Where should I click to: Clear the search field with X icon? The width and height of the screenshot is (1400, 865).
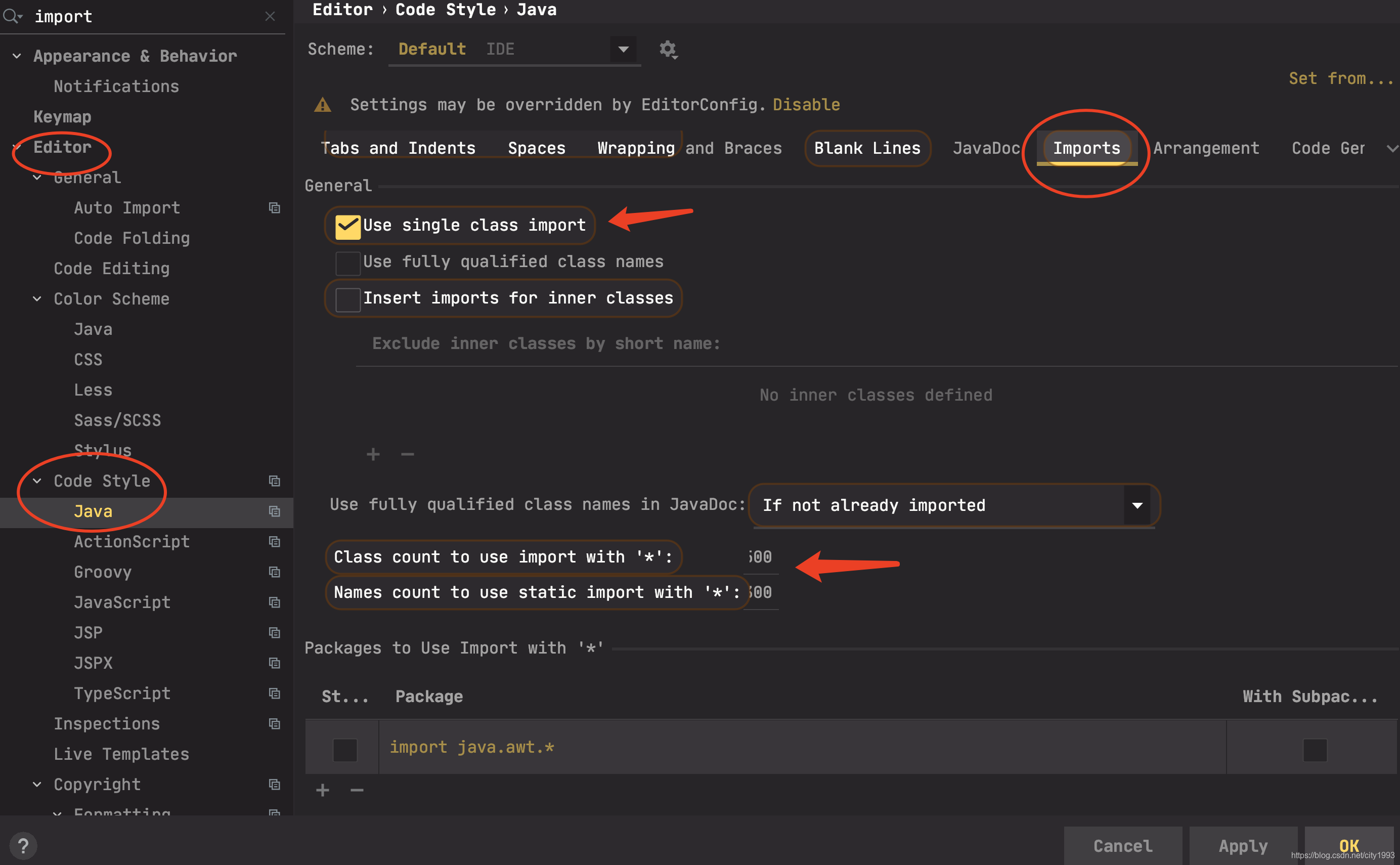tap(270, 16)
